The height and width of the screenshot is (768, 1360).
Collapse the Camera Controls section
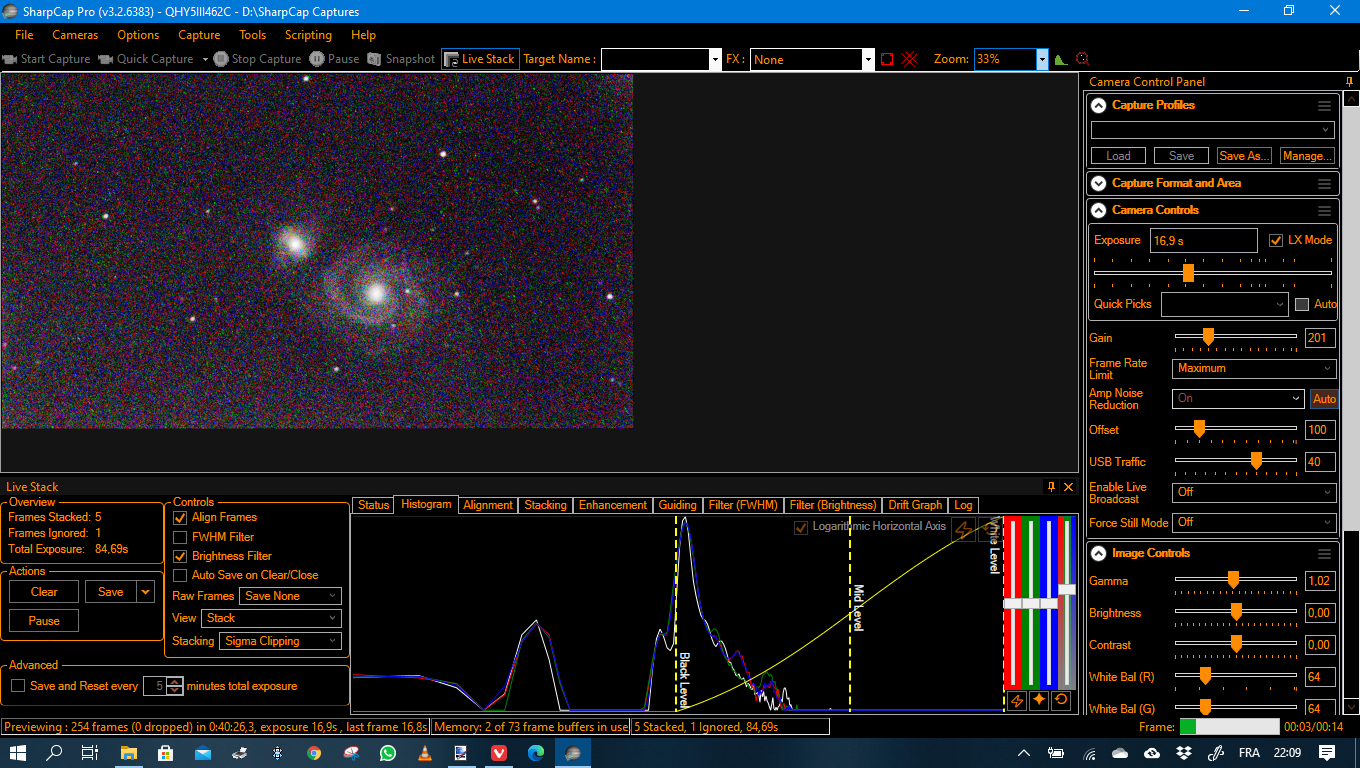(x=1098, y=211)
